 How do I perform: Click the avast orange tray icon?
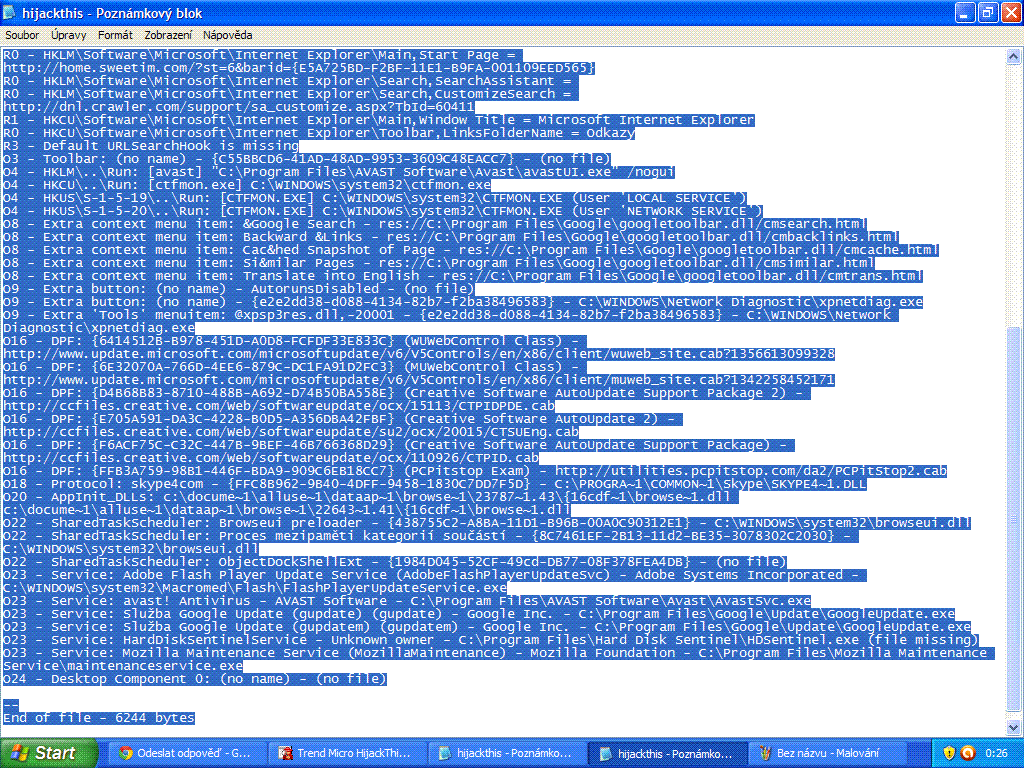click(x=968, y=753)
